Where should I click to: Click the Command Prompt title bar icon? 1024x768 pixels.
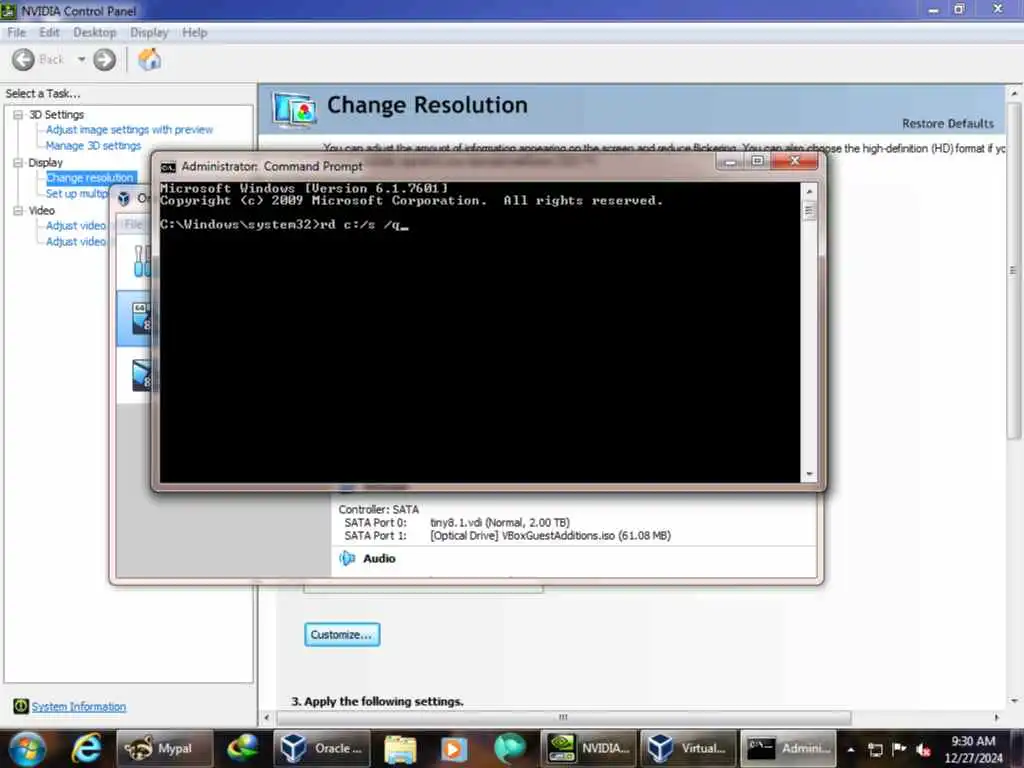168,167
